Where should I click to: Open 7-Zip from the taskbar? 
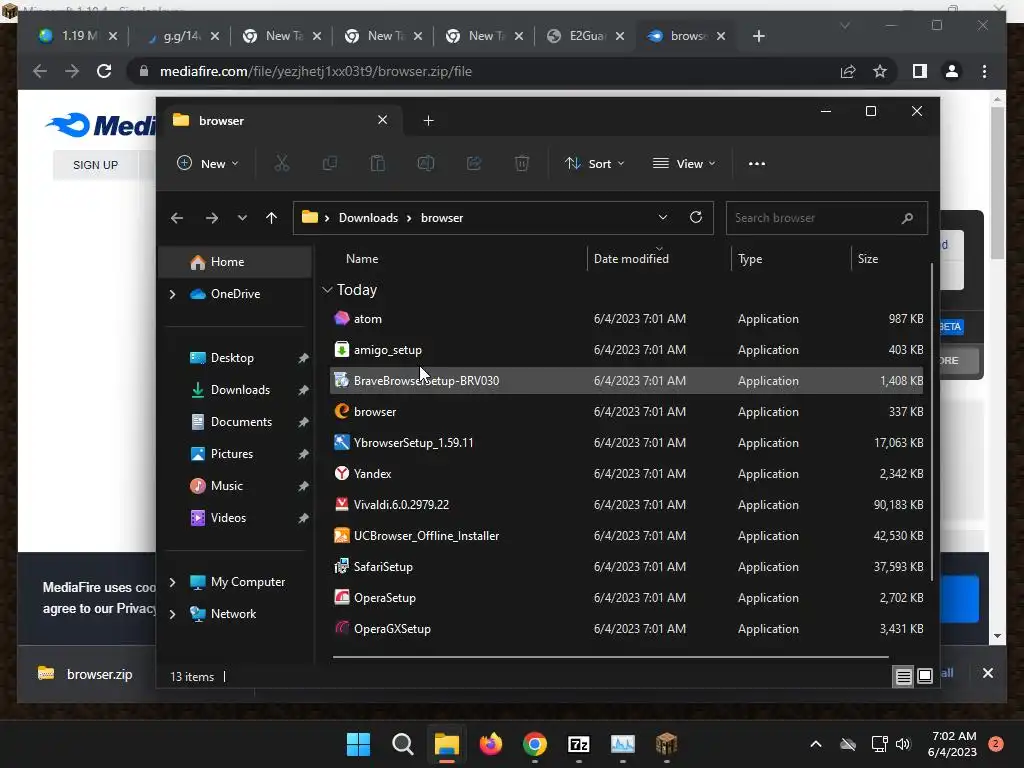579,744
